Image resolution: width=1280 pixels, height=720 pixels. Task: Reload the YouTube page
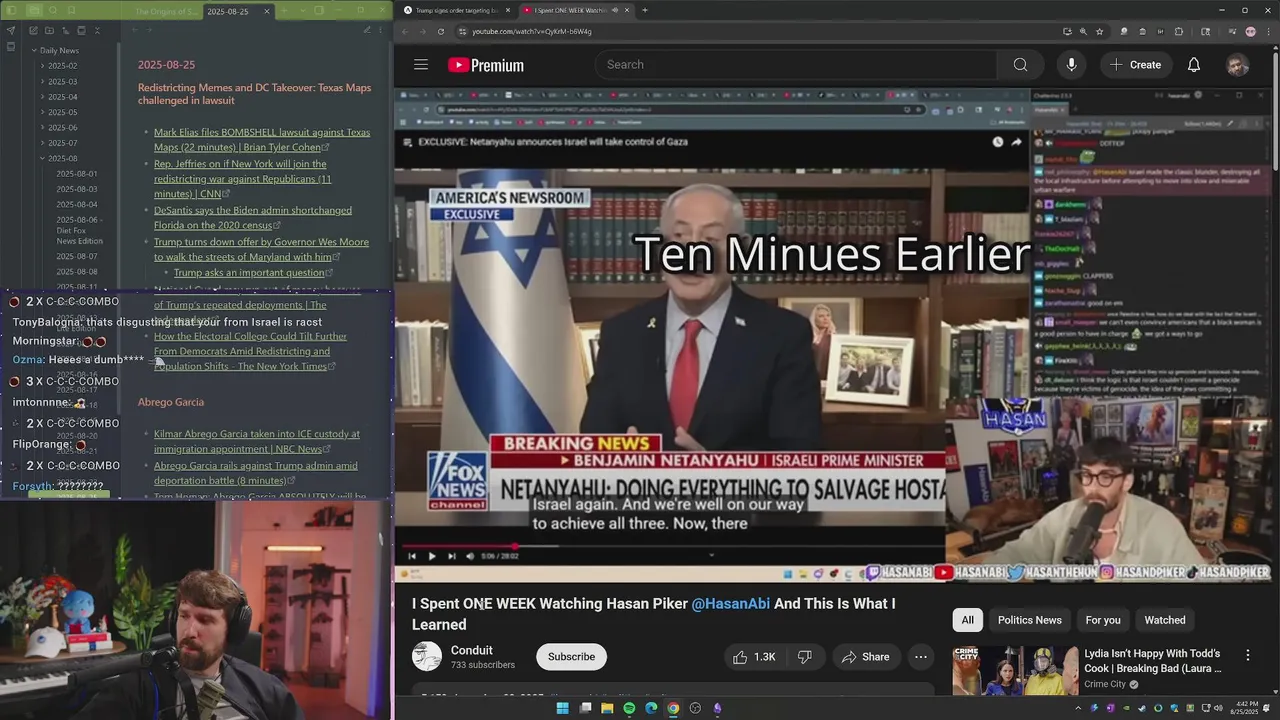click(441, 31)
